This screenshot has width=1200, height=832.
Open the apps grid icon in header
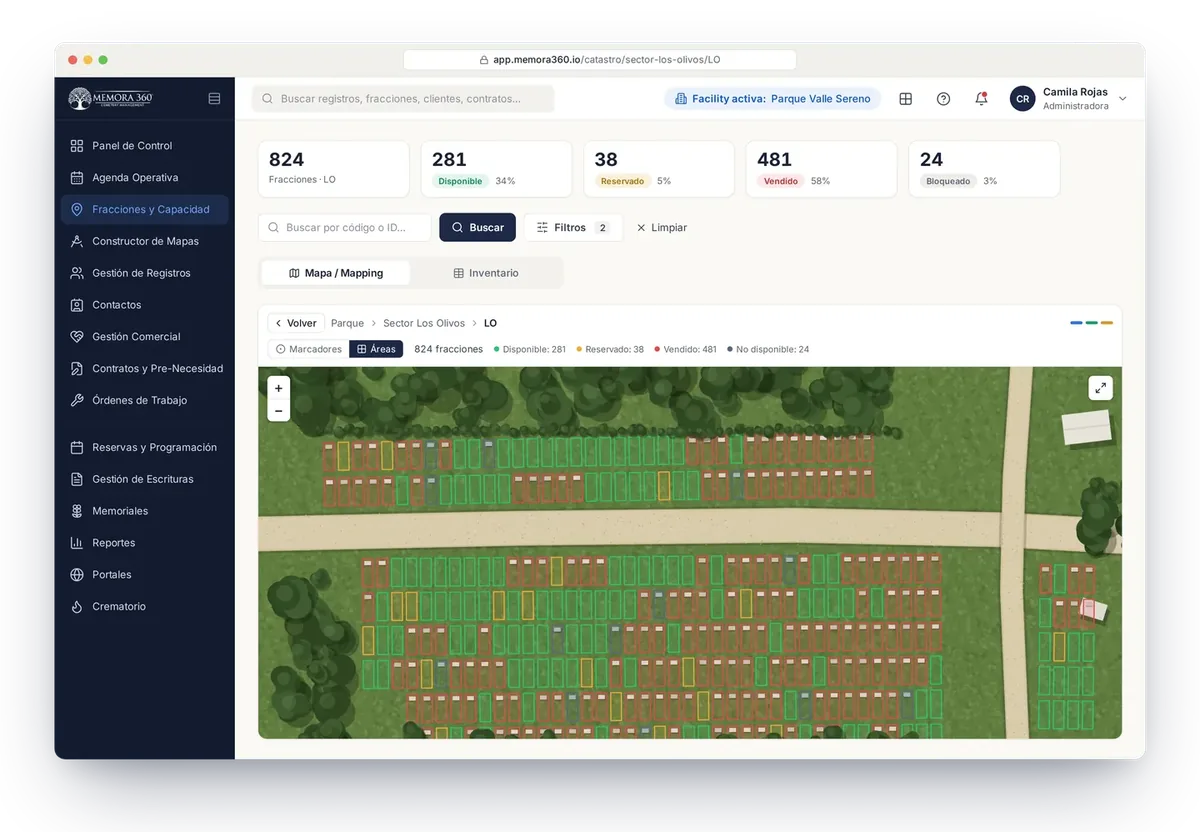[x=906, y=99]
